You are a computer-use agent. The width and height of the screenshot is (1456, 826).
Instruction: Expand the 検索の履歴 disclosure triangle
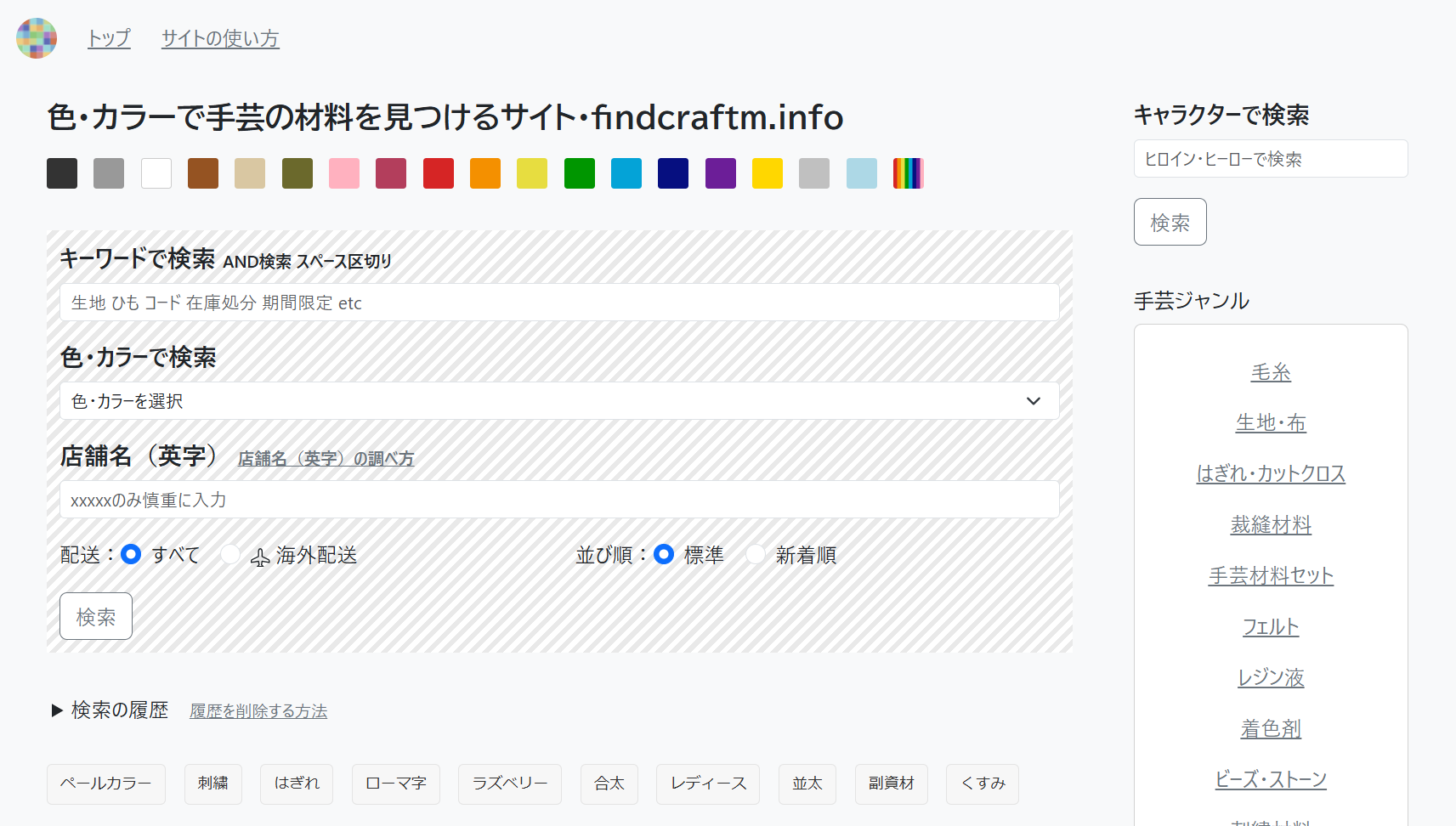coord(58,710)
